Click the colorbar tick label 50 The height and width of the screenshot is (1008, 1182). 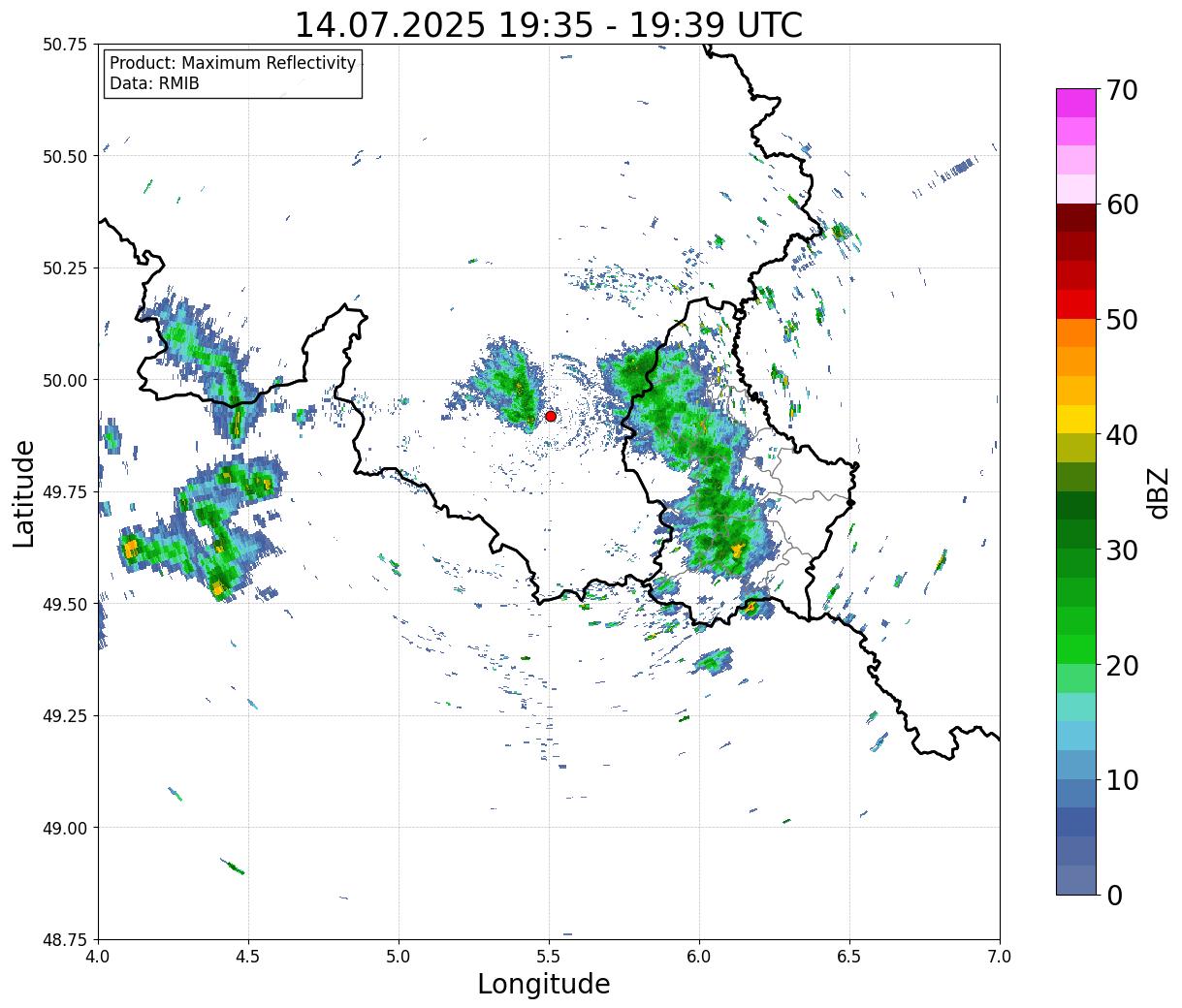[x=1122, y=320]
